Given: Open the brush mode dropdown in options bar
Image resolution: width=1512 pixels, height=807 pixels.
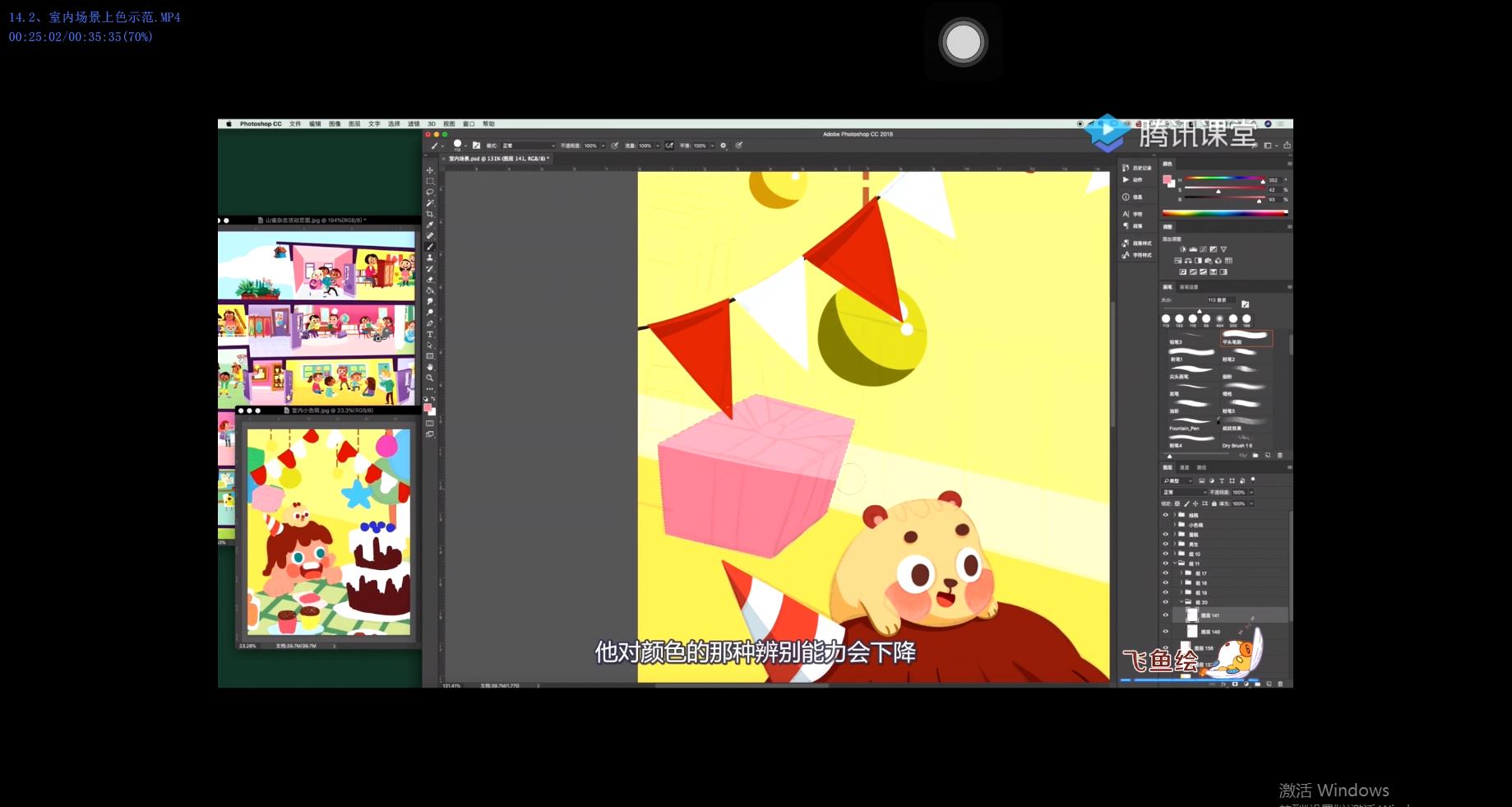Looking at the screenshot, I should (x=528, y=146).
